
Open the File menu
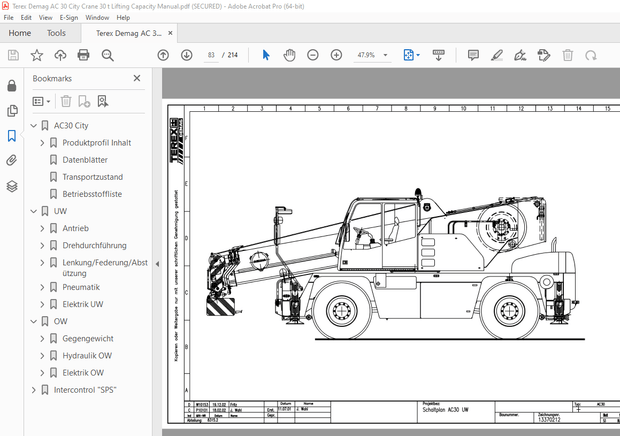pos(8,17)
